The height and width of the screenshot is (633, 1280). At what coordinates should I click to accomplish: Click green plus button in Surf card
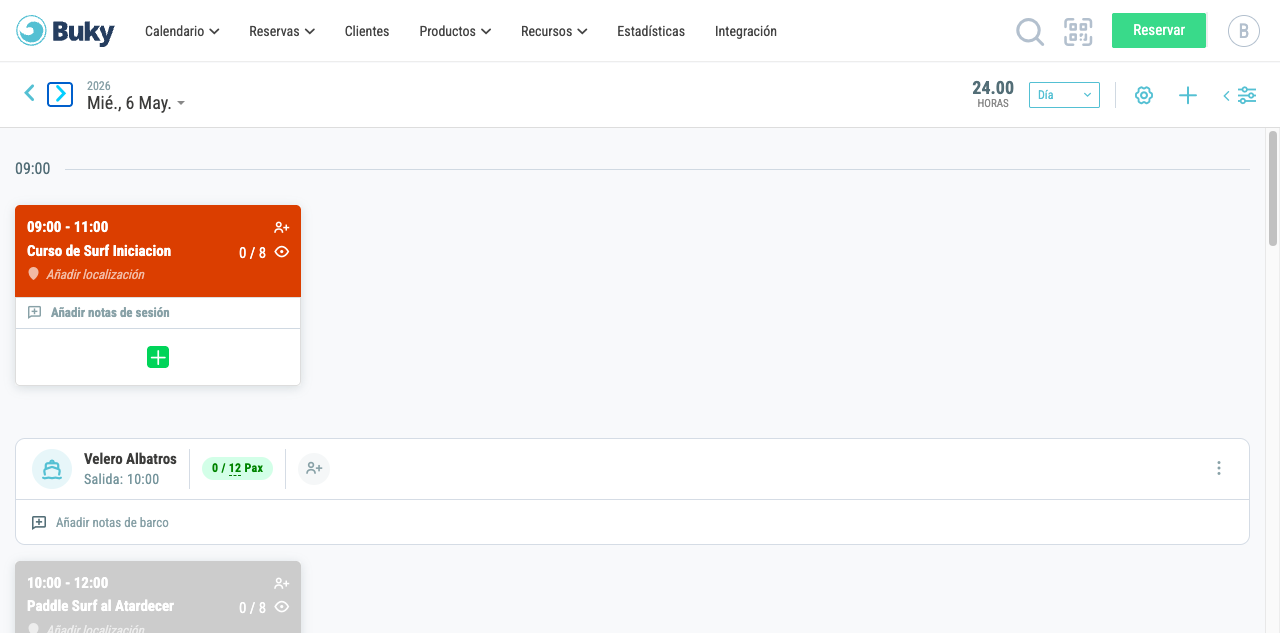[x=158, y=357]
